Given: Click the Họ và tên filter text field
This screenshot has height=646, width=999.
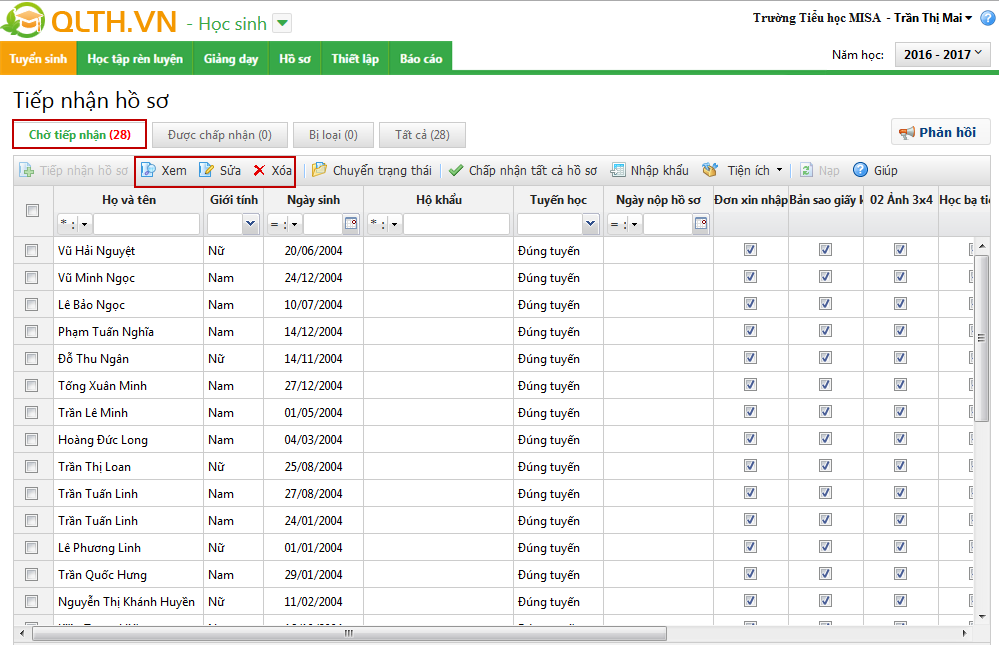Looking at the screenshot, I should 147,224.
